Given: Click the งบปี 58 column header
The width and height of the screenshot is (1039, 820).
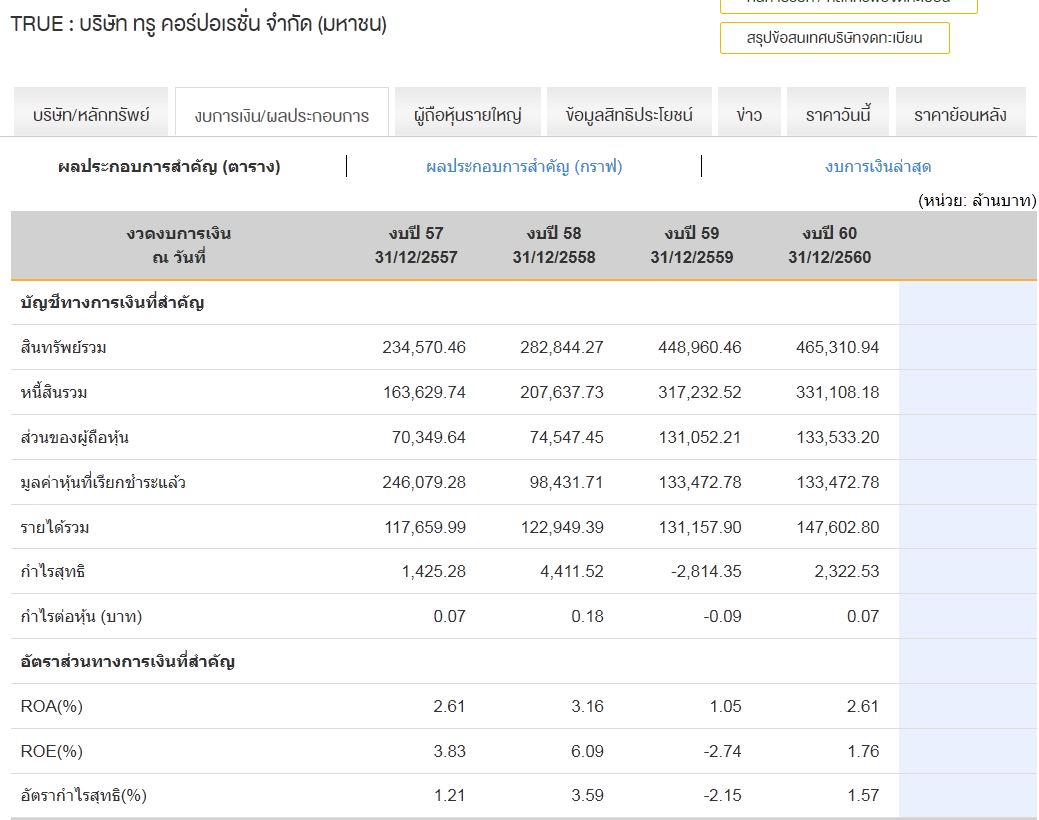Looking at the screenshot, I should 554,245.
